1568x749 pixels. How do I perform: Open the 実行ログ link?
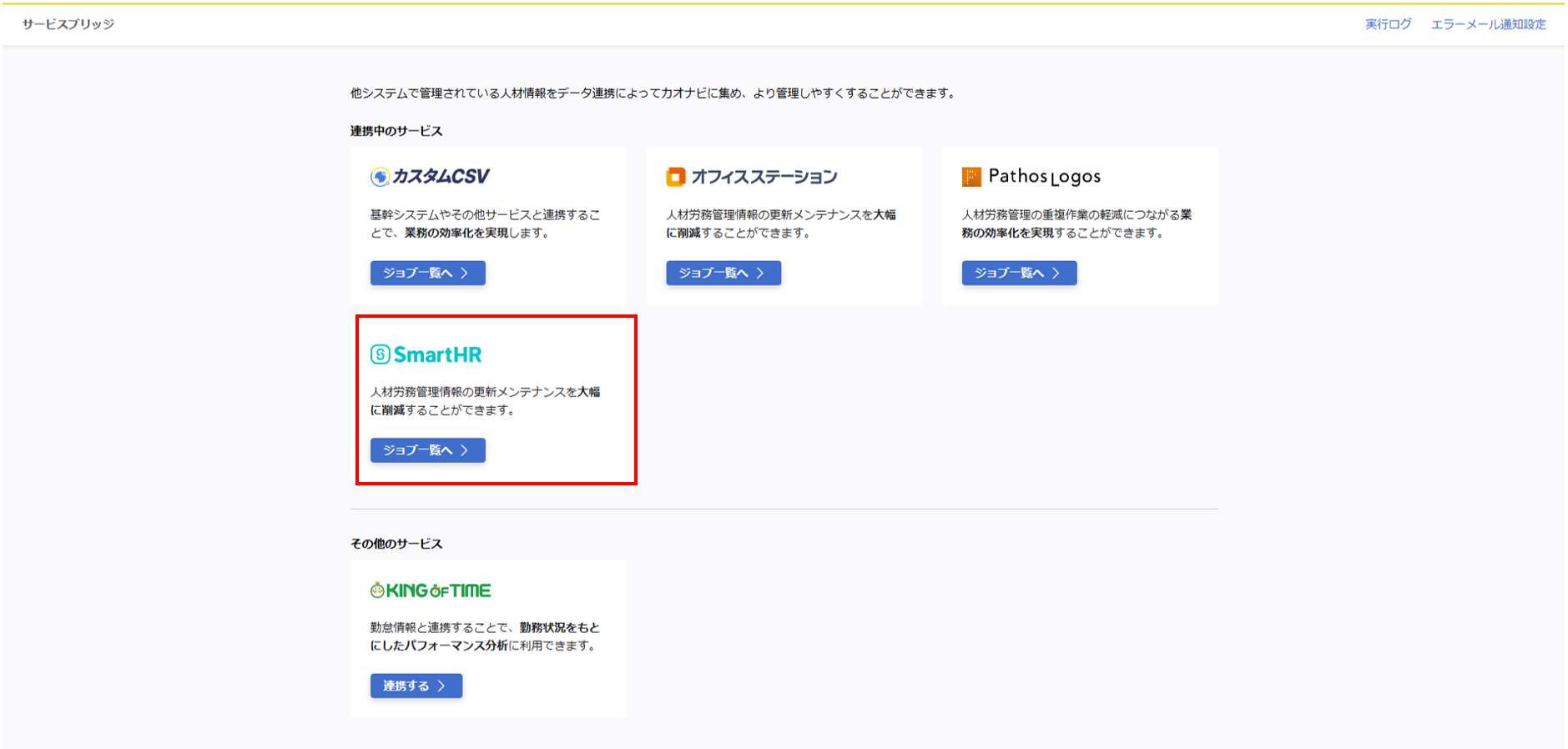tap(1389, 24)
